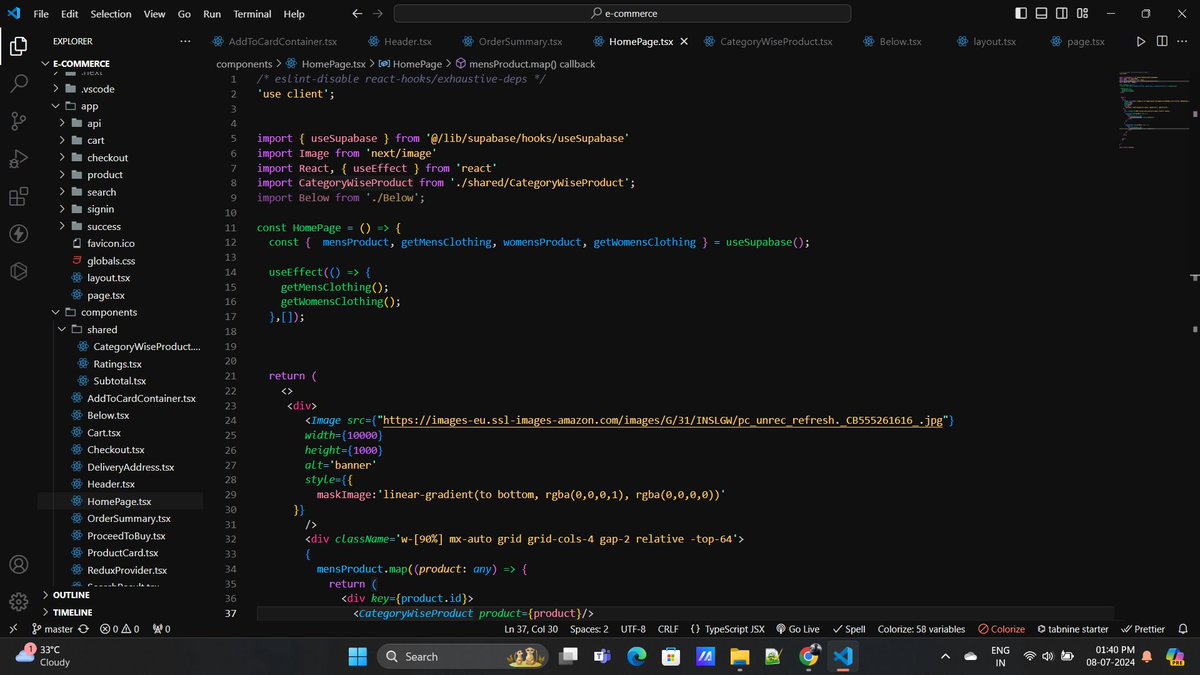
Task: Toggle the Spell checker in status bar
Action: click(x=849, y=628)
